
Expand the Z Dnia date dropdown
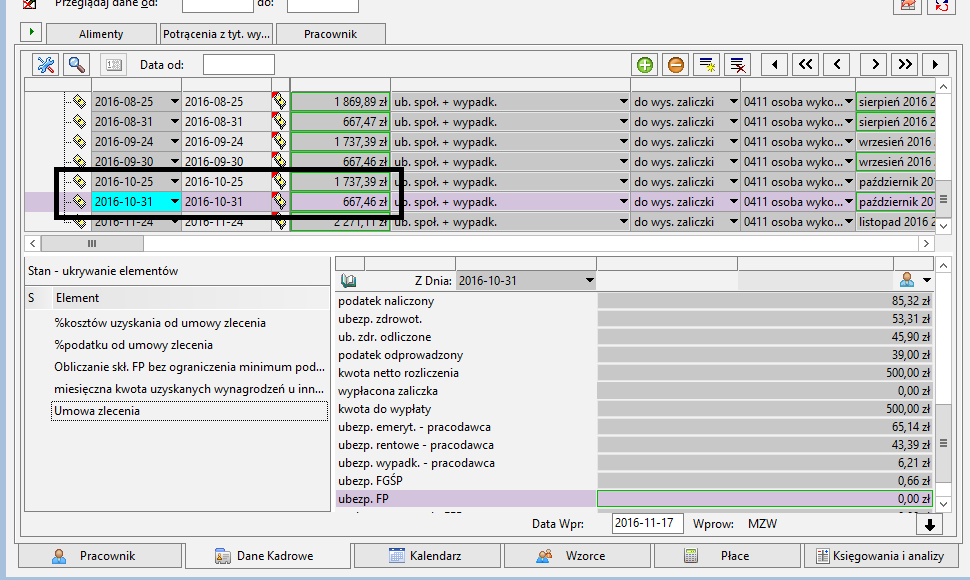pyautogui.click(x=588, y=281)
